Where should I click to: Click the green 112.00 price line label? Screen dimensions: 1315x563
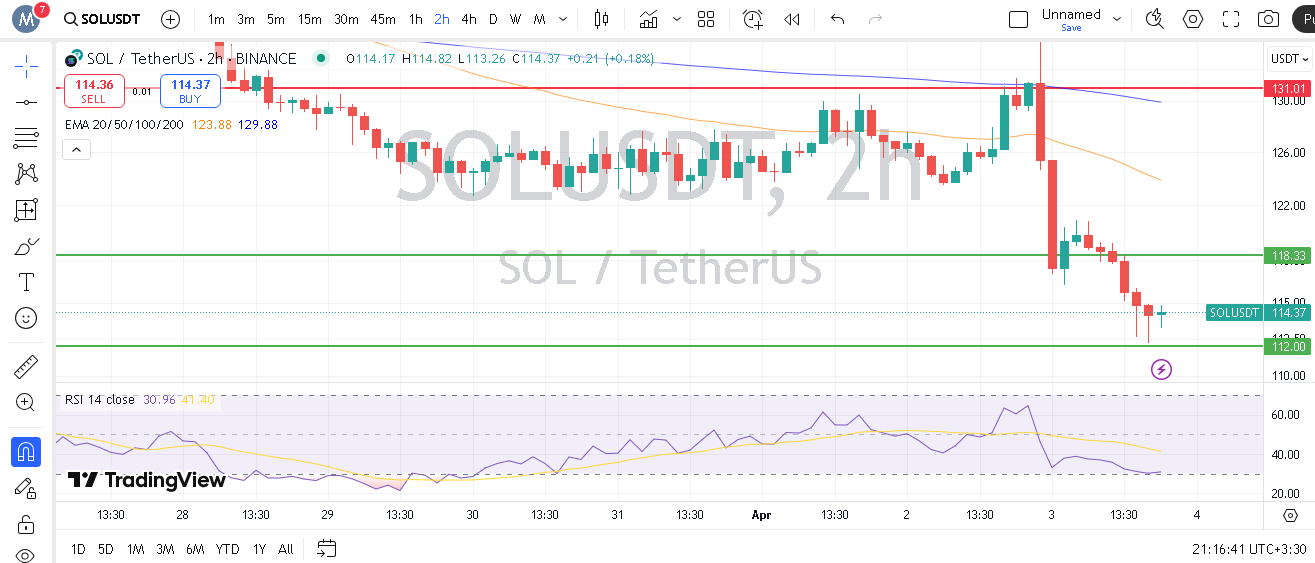[x=1289, y=346]
